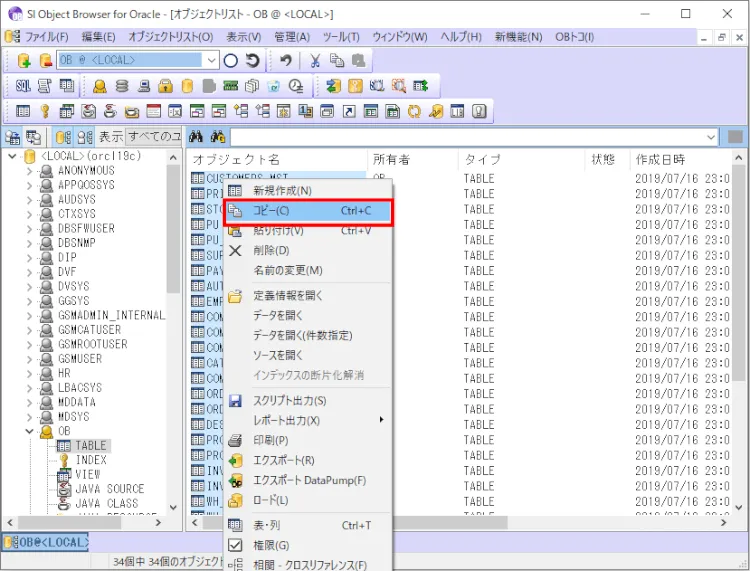Click the database disconnect icon with red minus
The height and width of the screenshot is (571, 750).
45,60
